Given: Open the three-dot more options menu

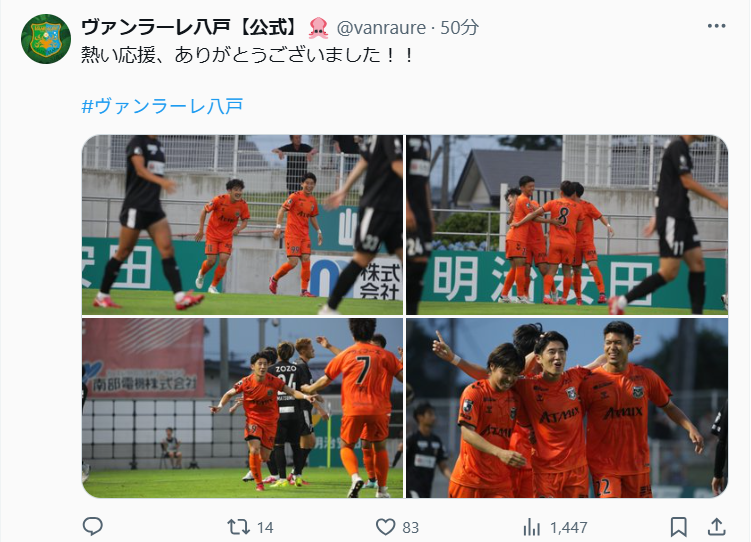Looking at the screenshot, I should (x=717, y=26).
